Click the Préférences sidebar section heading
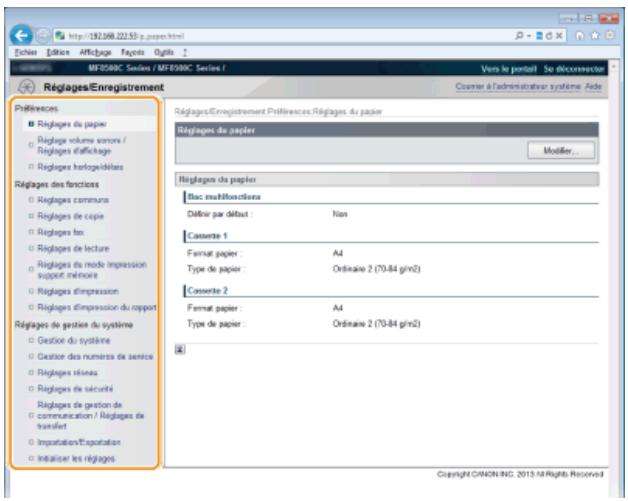This screenshot has width=628, height=501. click(36, 109)
